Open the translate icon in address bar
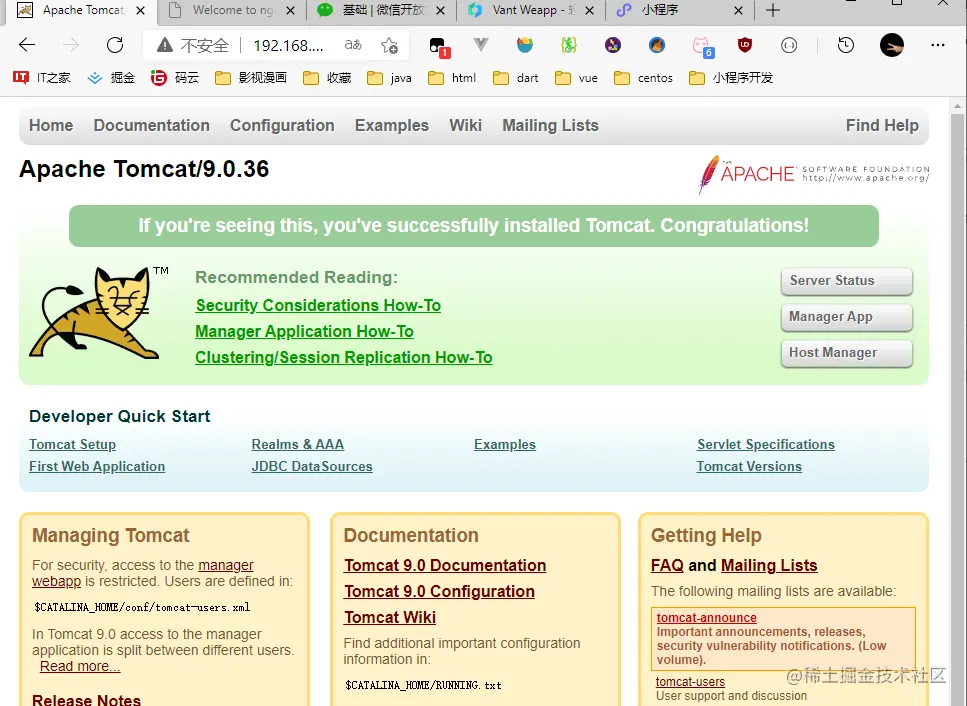The width and height of the screenshot is (967, 706). [x=353, y=45]
